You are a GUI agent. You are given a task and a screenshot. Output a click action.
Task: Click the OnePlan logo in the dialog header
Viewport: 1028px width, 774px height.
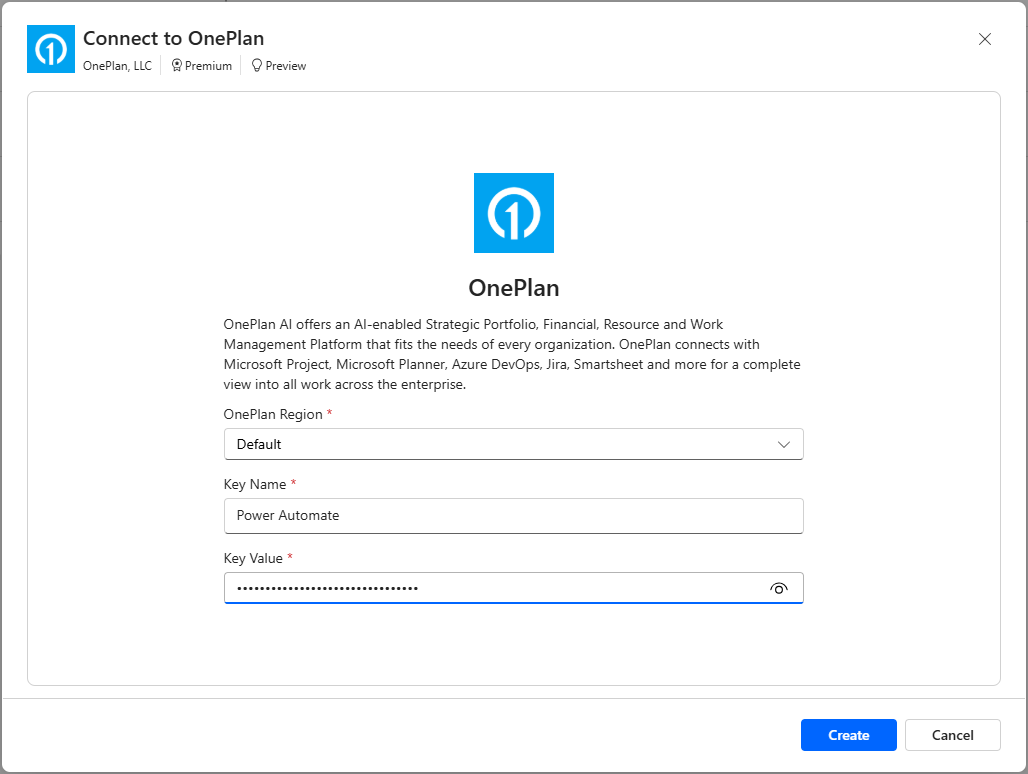(50, 49)
